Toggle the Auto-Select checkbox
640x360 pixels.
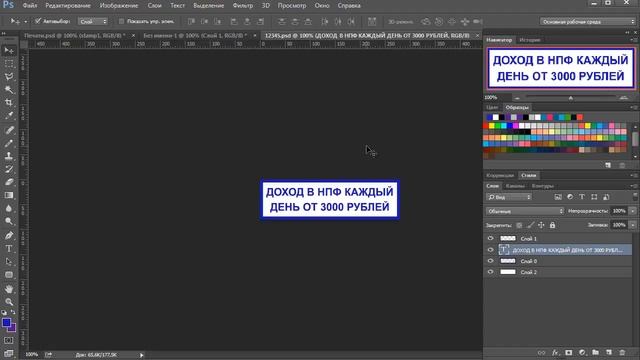point(38,21)
